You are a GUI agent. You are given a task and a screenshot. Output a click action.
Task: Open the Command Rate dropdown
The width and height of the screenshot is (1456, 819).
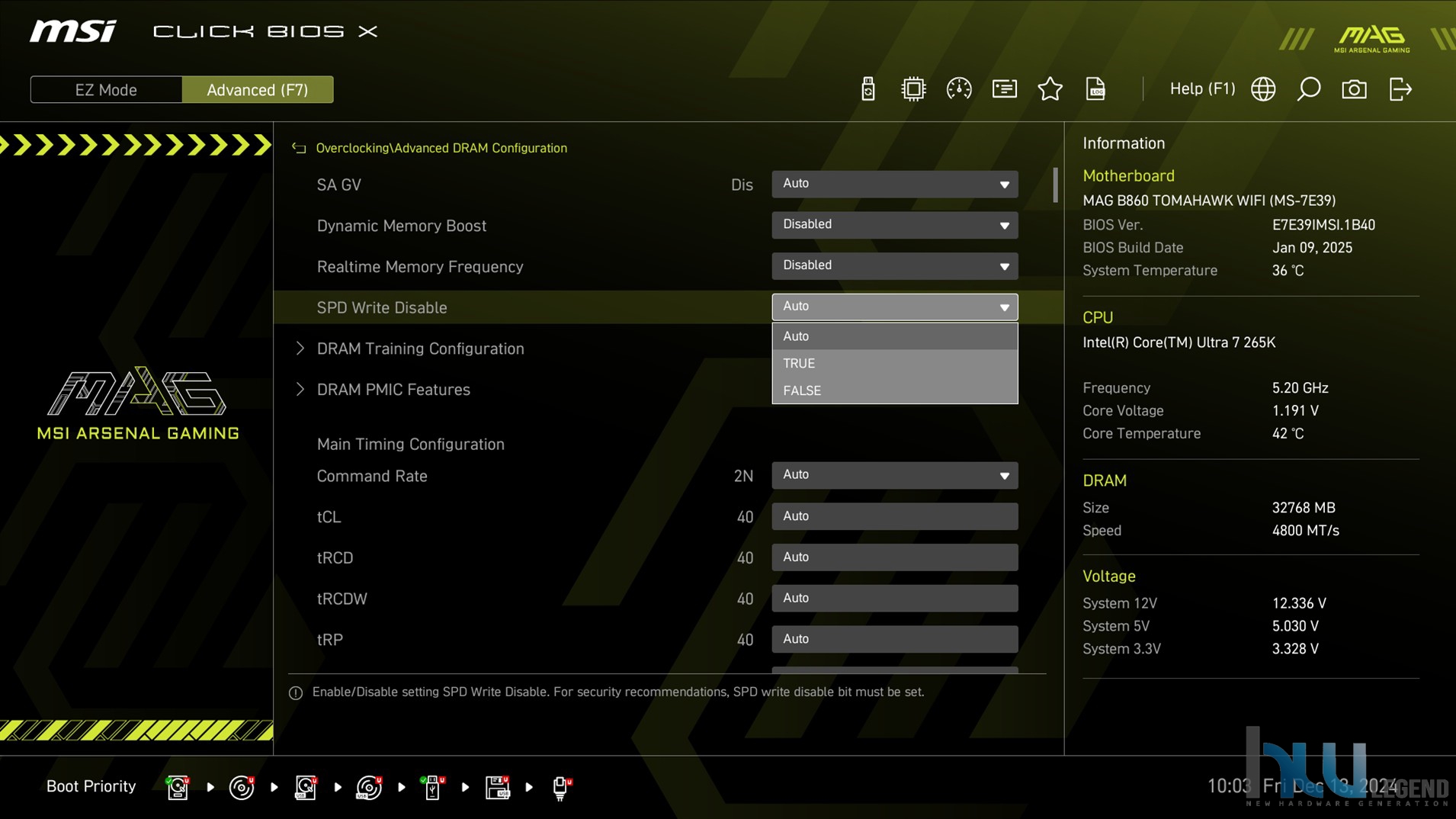[894, 475]
